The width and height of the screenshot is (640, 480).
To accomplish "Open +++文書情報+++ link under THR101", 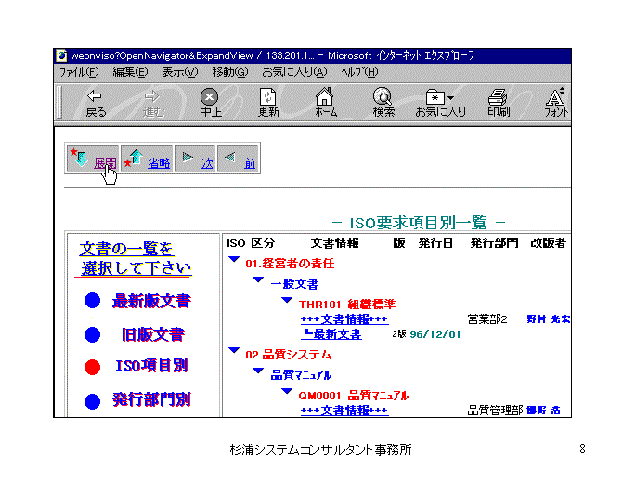I will pos(344,319).
